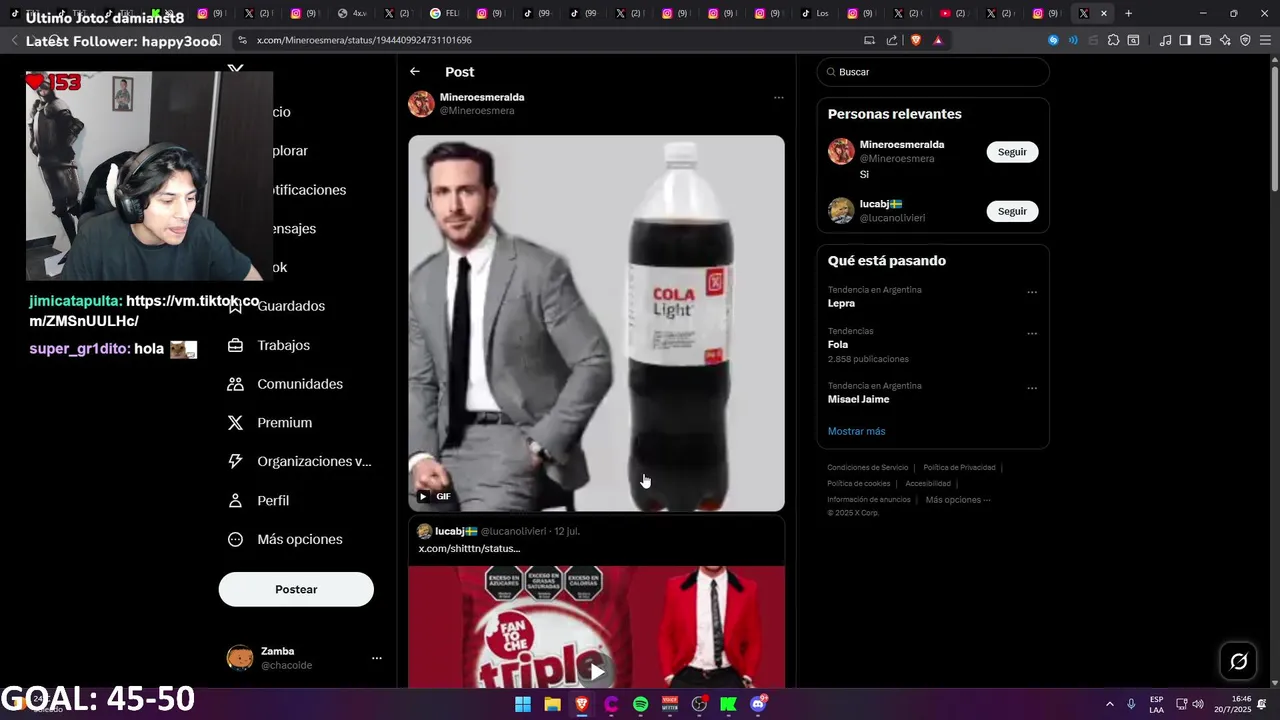Open the browser hamburger menu
This screenshot has width=1280, height=720.
point(1265,40)
